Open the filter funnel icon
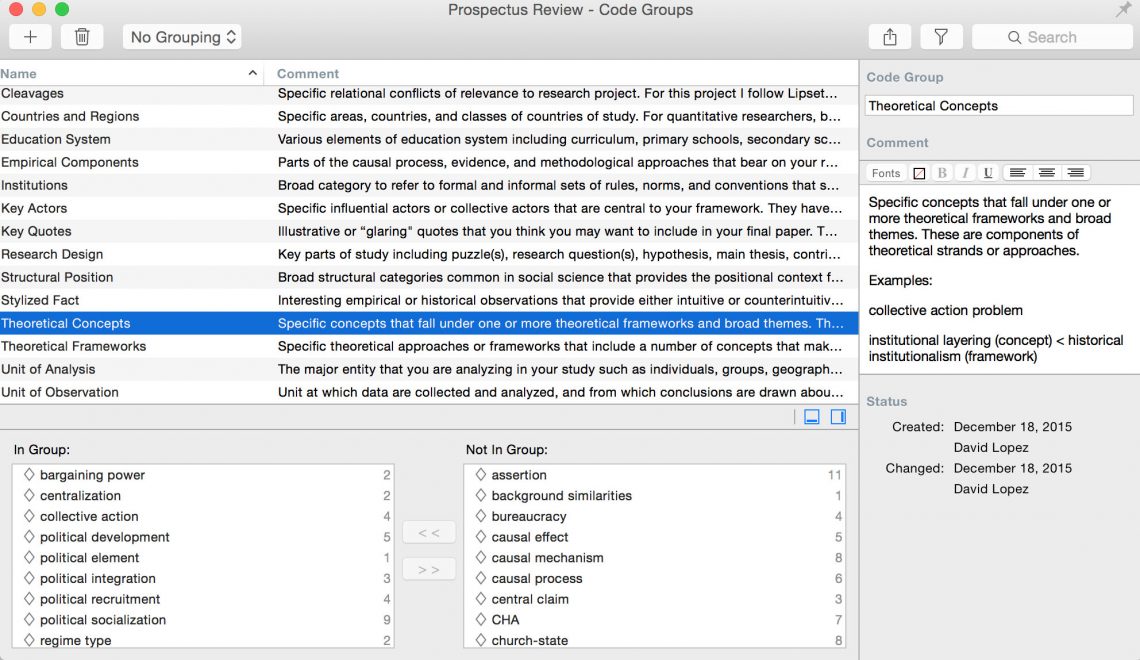This screenshot has height=660, width=1140. point(941,37)
